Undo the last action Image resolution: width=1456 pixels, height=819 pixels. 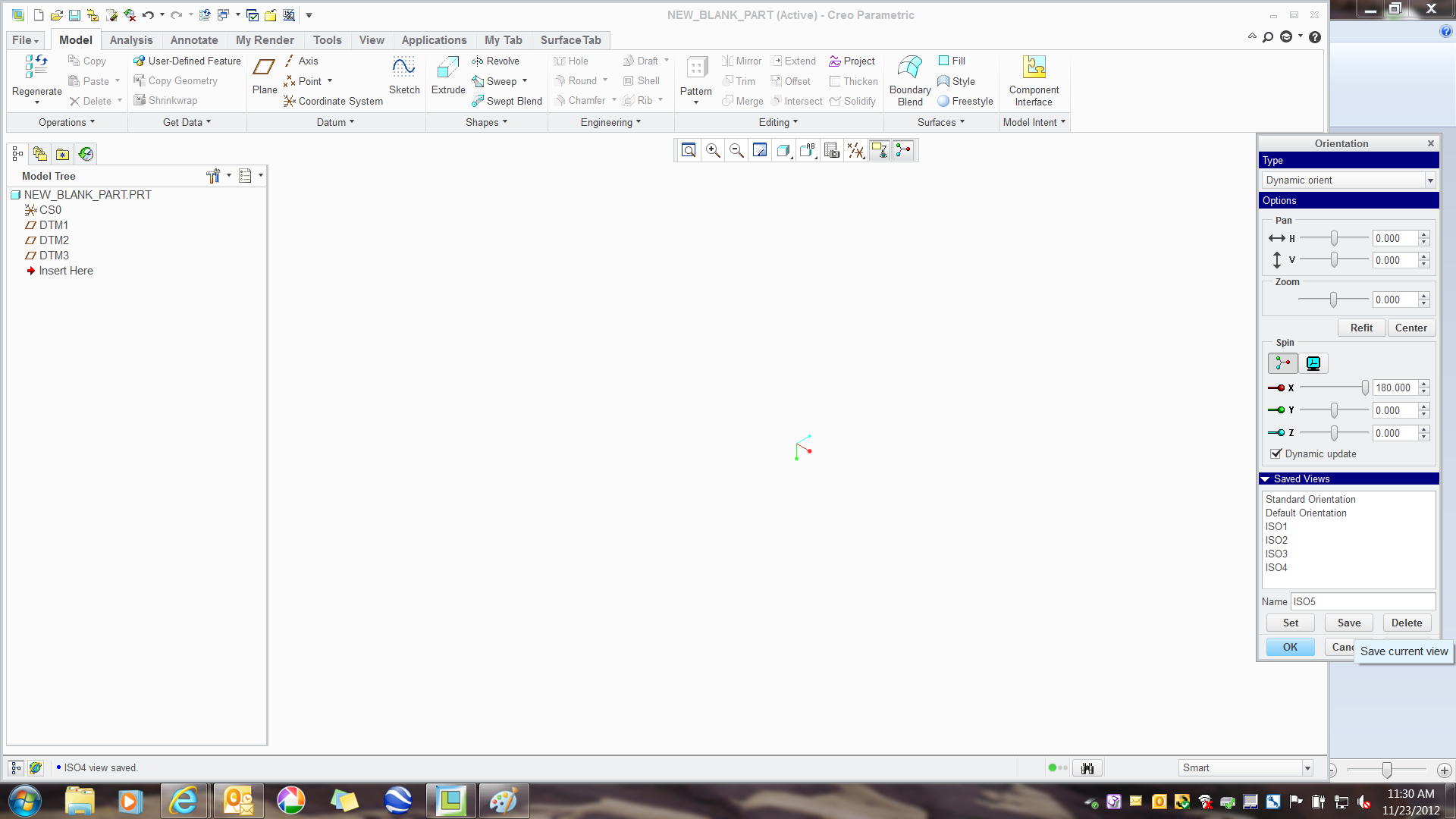(x=148, y=15)
